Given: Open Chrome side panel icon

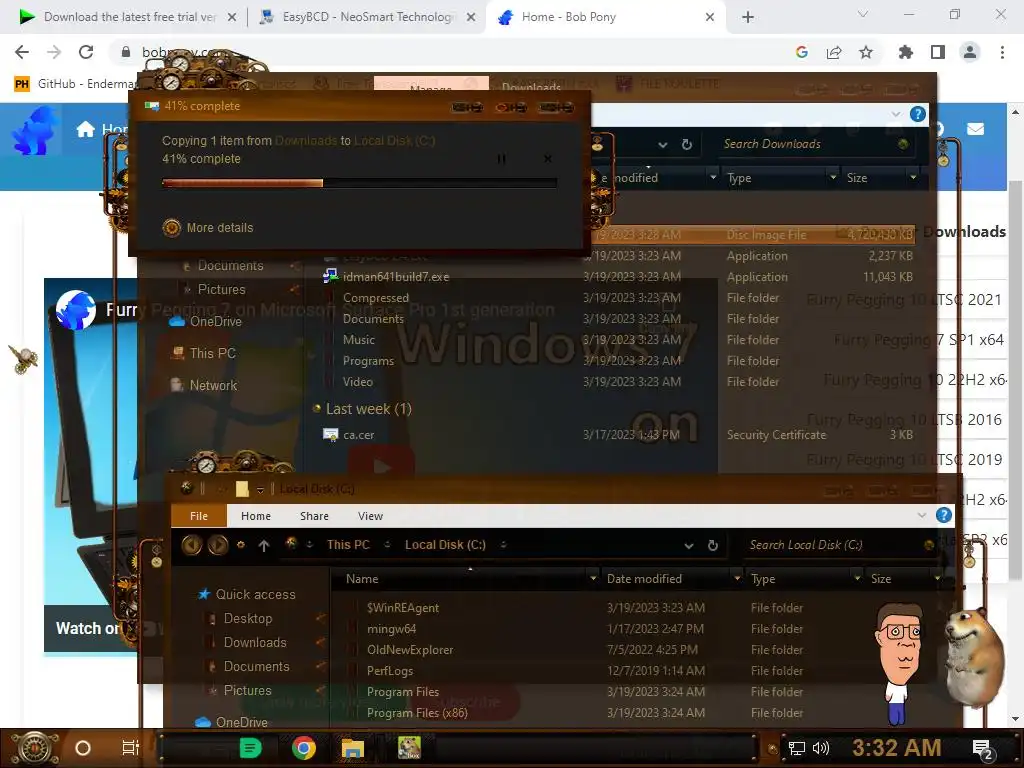Looking at the screenshot, I should [938, 52].
